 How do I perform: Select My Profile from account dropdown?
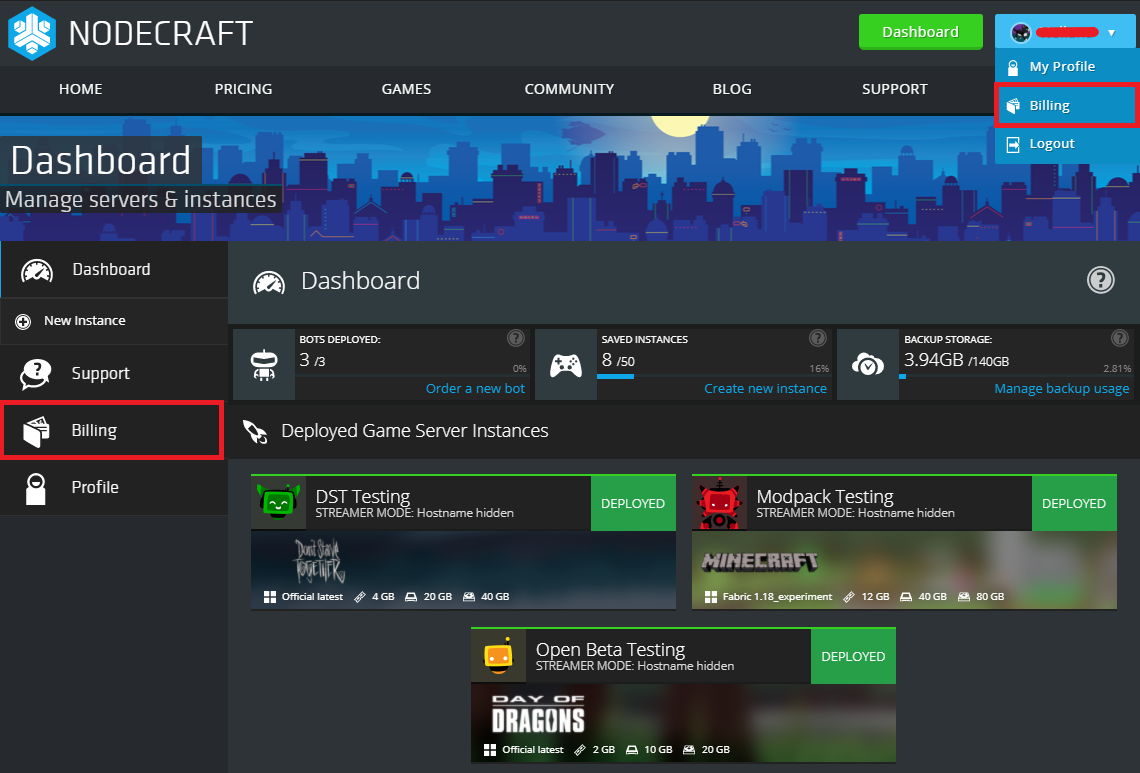[1066, 67]
